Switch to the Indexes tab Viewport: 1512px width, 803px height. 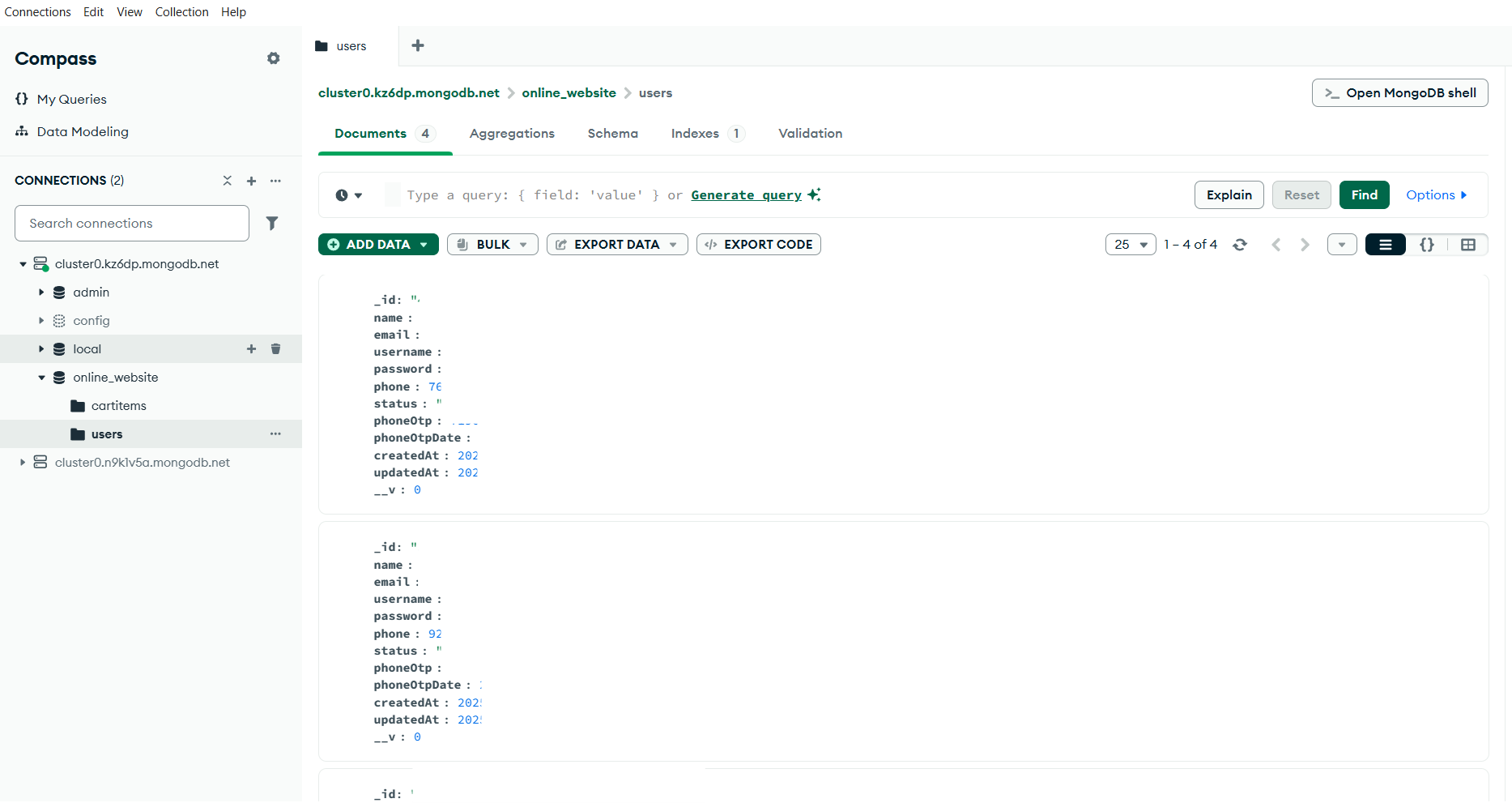point(707,133)
